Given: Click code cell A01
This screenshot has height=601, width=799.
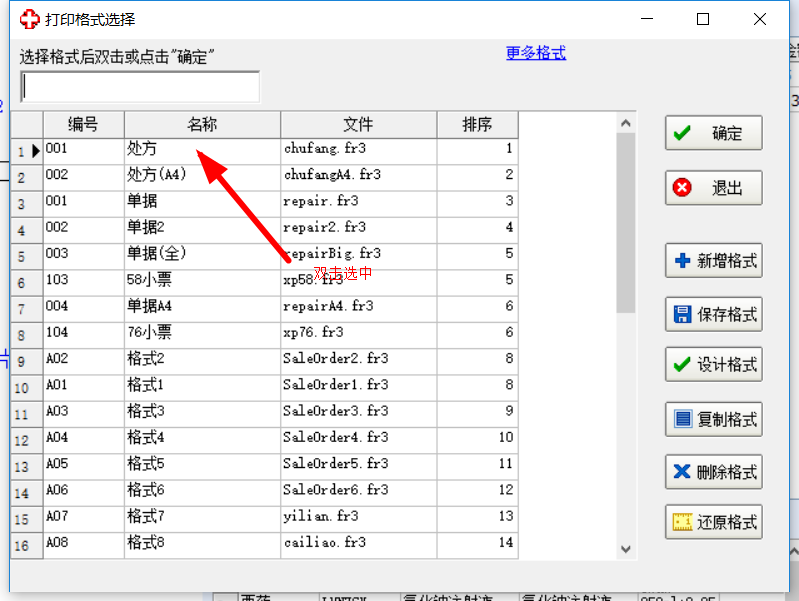Looking at the screenshot, I should pos(84,387).
